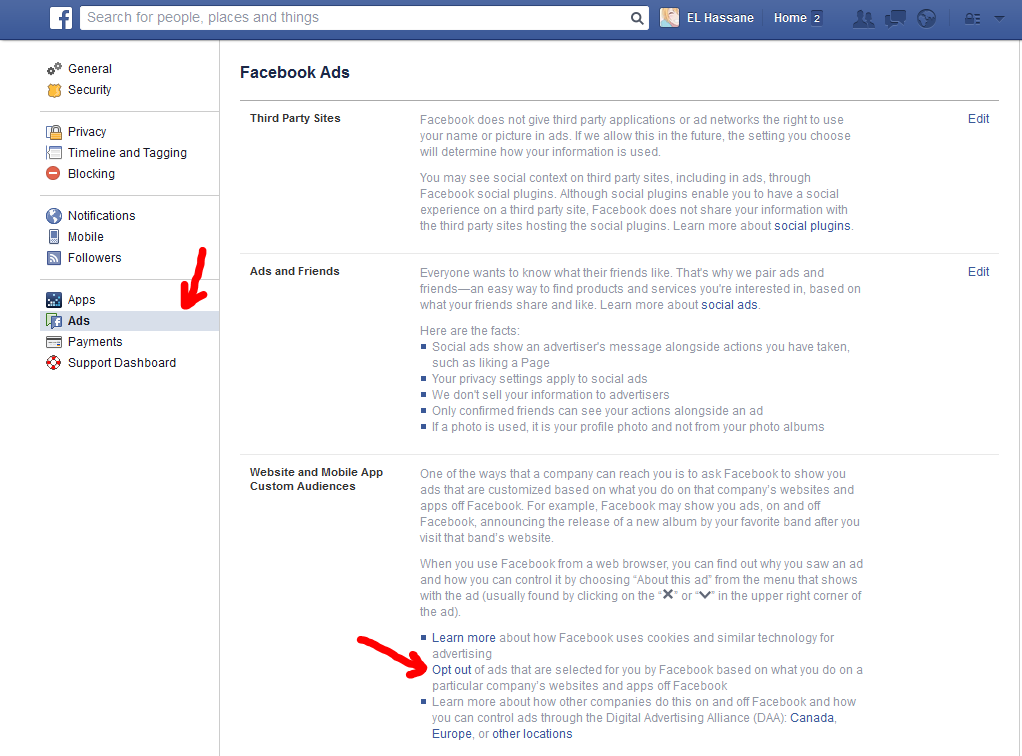Open Notifications settings in sidebar
This screenshot has width=1022, height=756.
tap(102, 216)
